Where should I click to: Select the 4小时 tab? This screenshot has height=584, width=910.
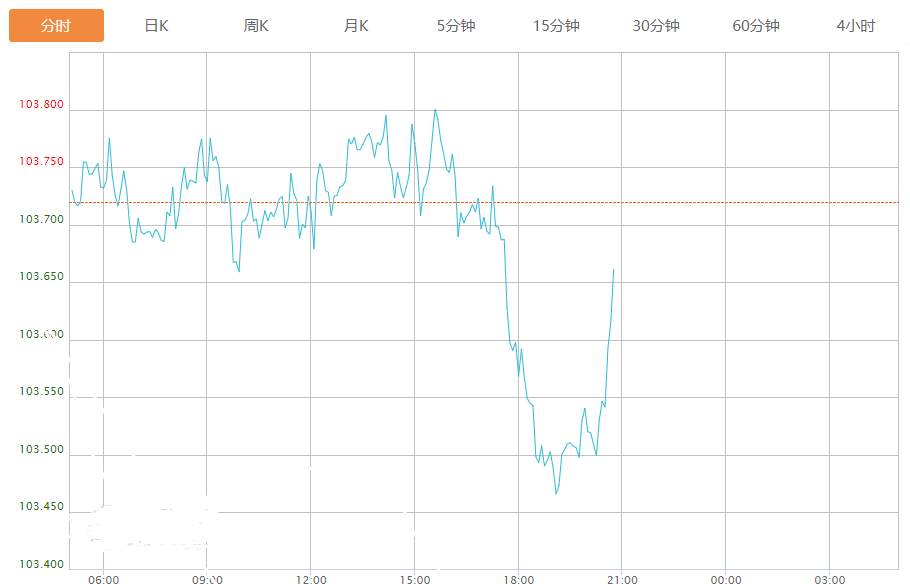coord(856,26)
